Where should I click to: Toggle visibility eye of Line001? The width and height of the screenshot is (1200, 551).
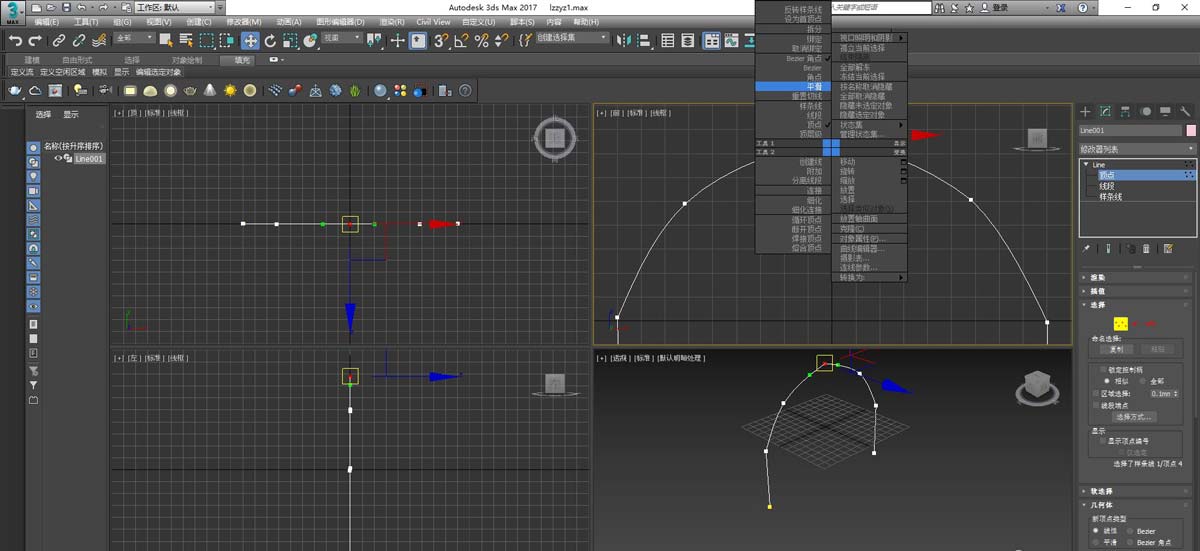[x=58, y=158]
